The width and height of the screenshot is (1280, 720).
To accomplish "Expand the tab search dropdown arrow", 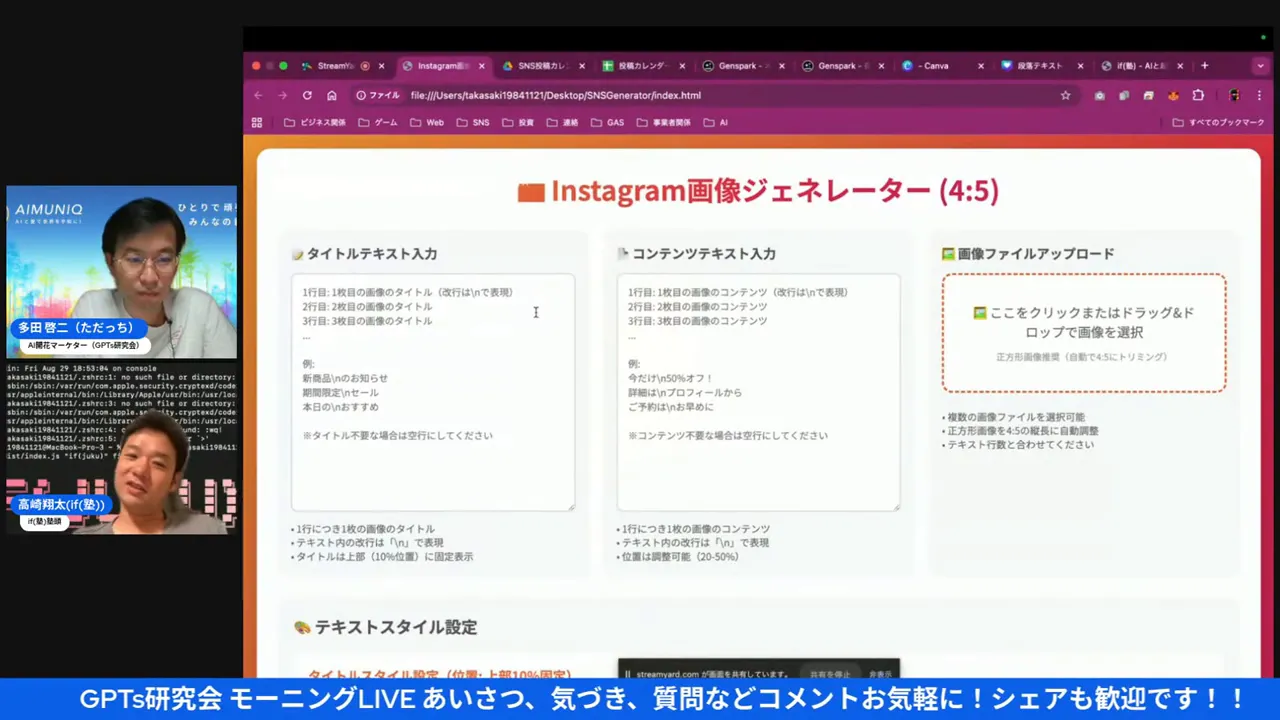I will pyautogui.click(x=1260, y=66).
